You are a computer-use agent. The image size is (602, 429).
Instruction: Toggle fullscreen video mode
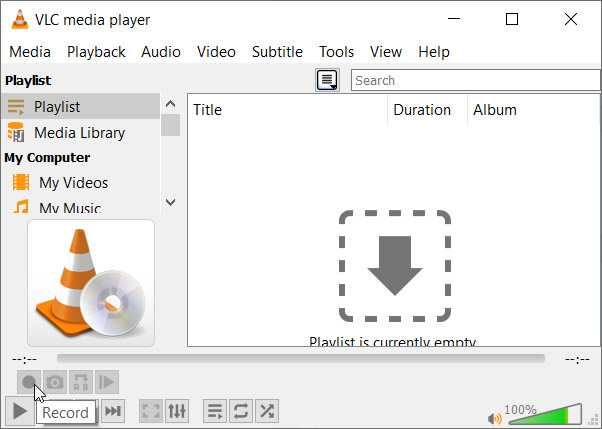point(150,411)
